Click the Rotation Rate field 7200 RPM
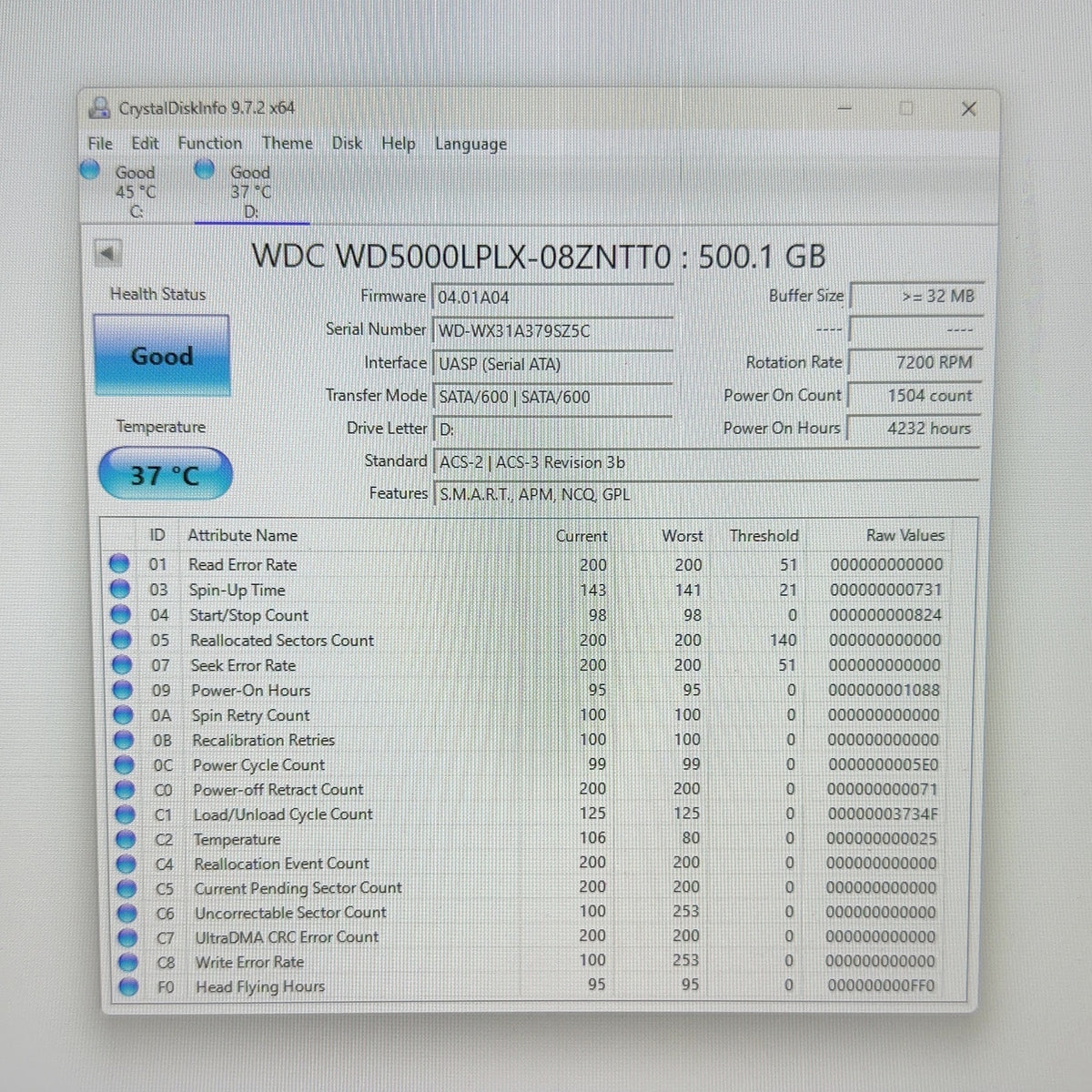This screenshot has width=1092, height=1092. [x=915, y=362]
